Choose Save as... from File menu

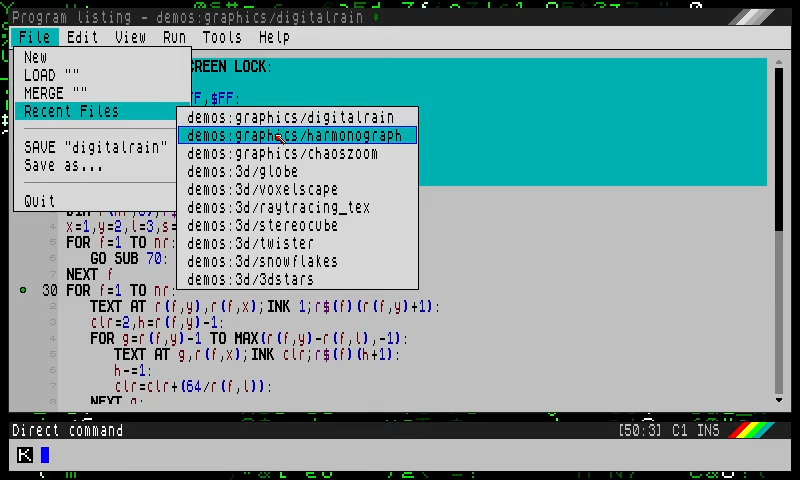coord(96,166)
